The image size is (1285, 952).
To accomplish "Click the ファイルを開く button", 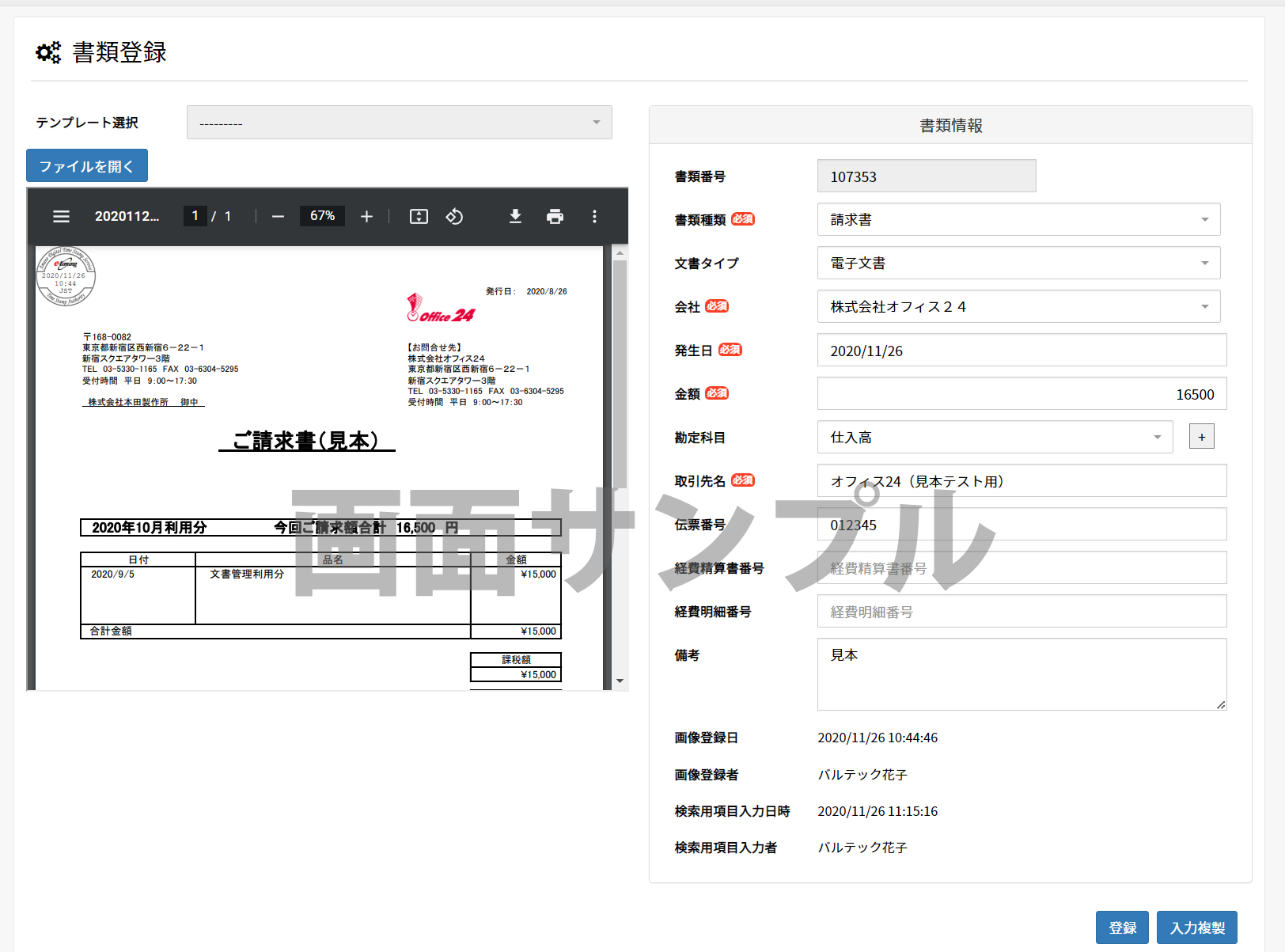I will point(86,165).
